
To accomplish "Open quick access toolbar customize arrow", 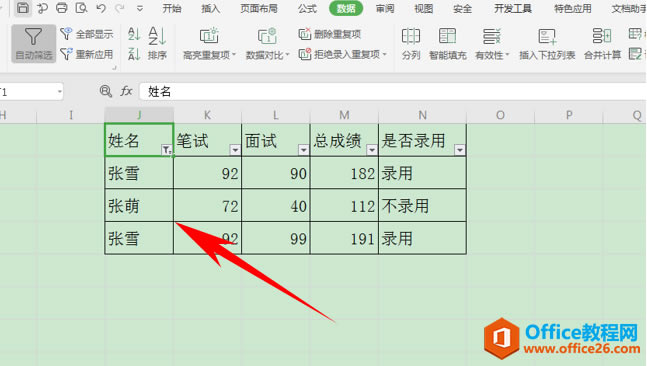I will click(x=140, y=8).
